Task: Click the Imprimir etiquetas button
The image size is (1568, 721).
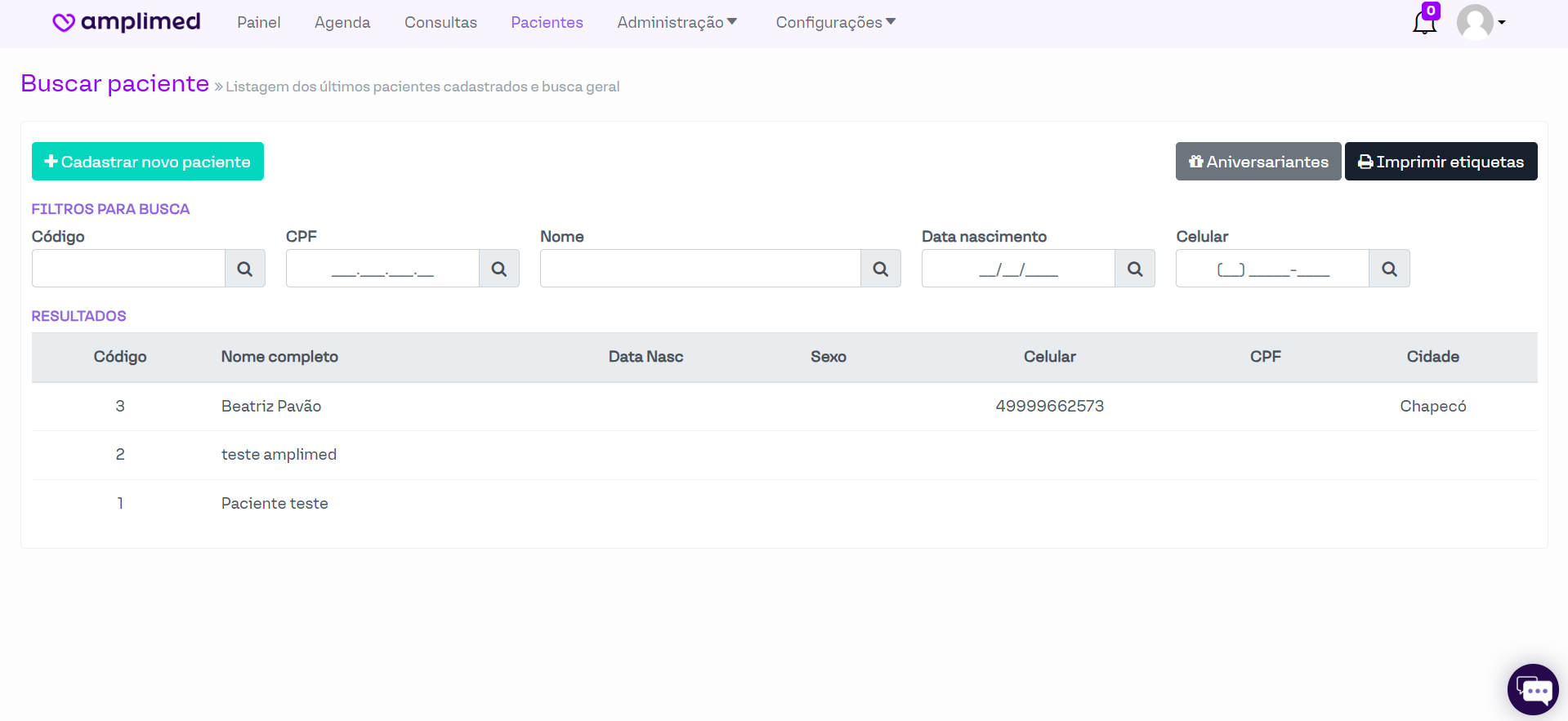Action: click(1441, 162)
